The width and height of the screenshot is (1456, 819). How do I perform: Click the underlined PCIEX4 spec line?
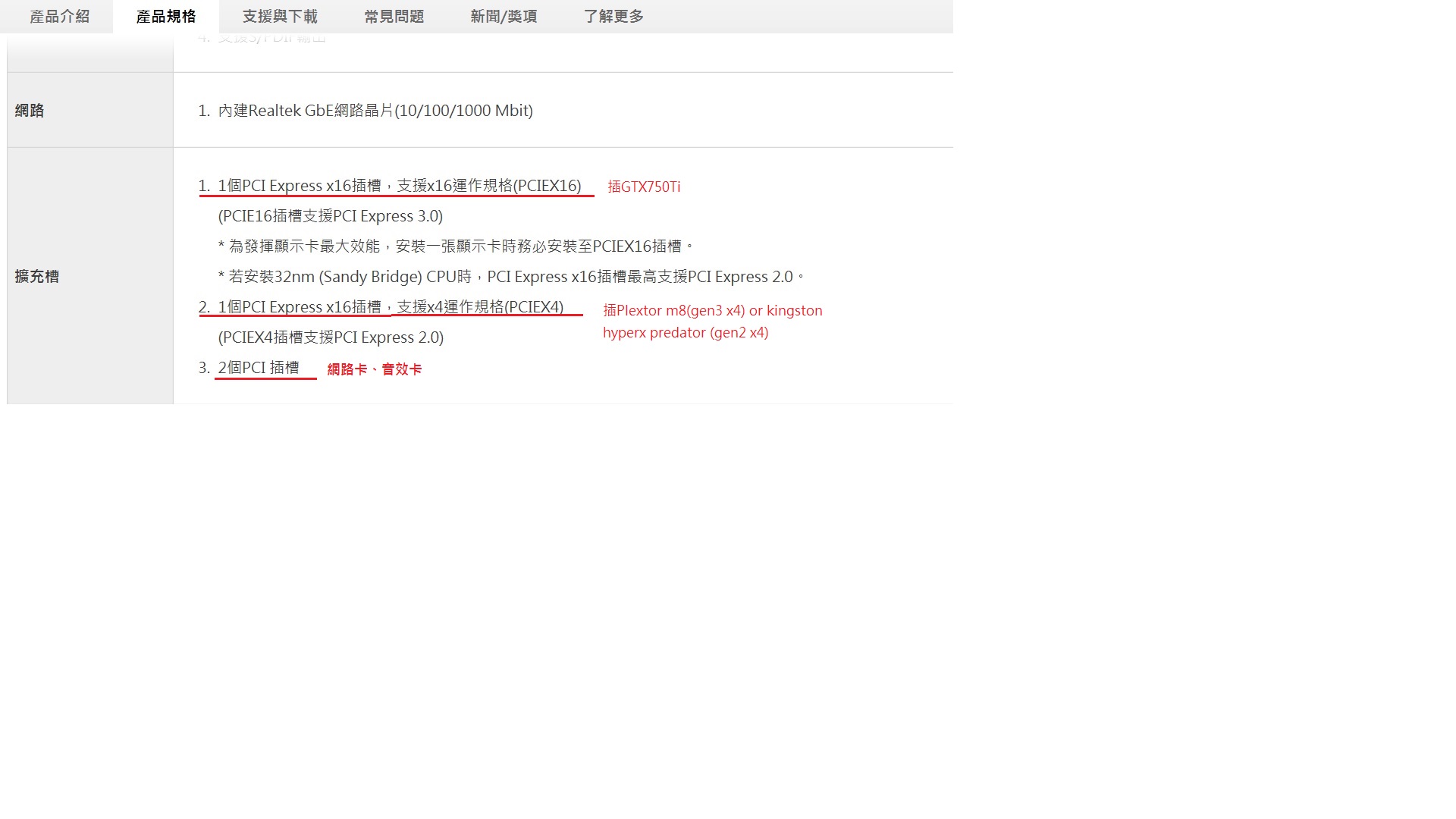[389, 307]
